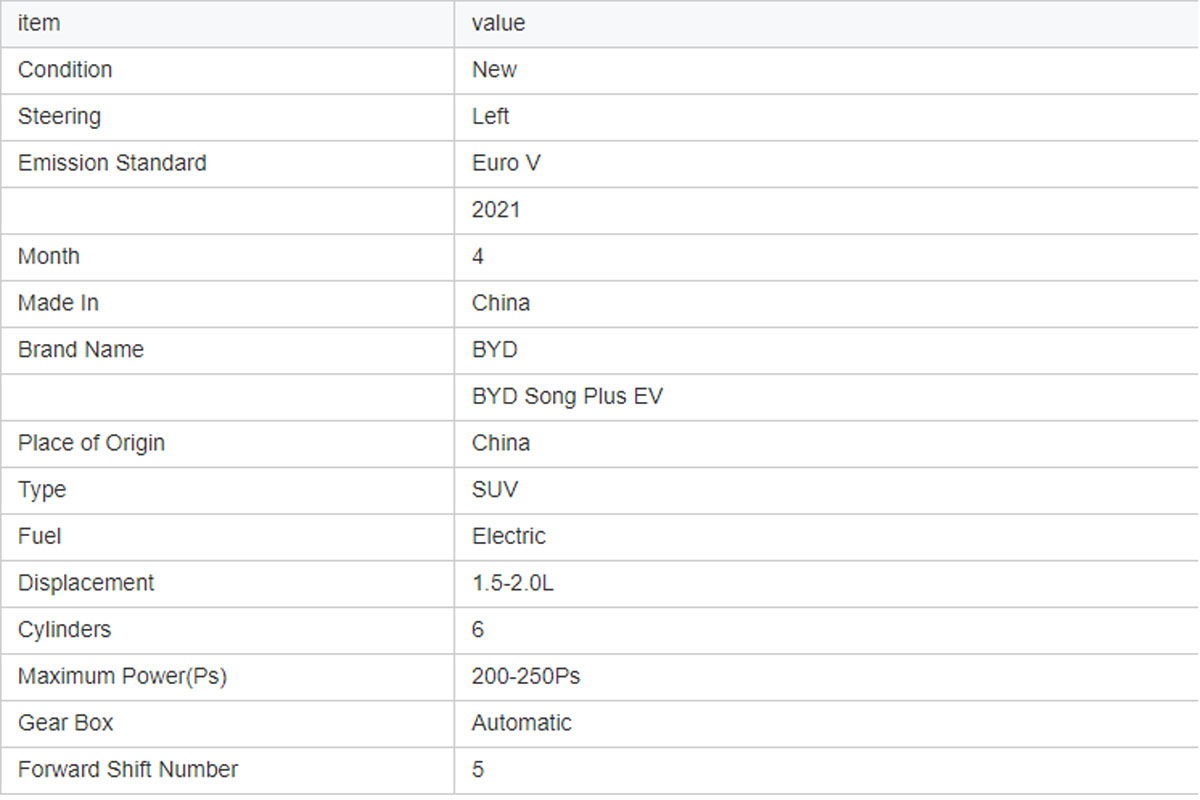The width and height of the screenshot is (1200, 800).
Task: Click the 'value' column header cell
Action: [x=498, y=23]
